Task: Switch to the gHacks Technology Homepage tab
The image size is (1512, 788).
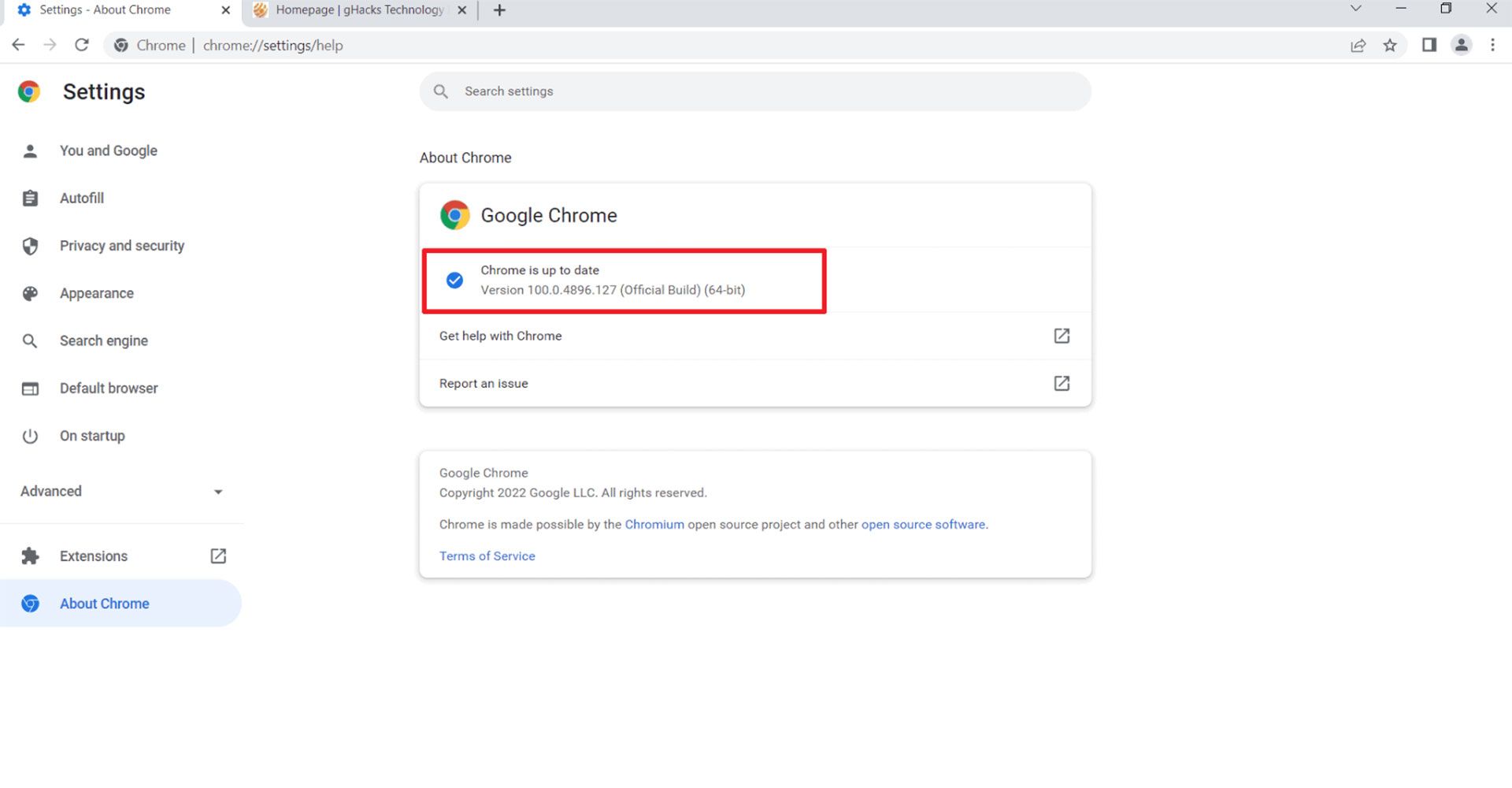Action: pos(359,10)
